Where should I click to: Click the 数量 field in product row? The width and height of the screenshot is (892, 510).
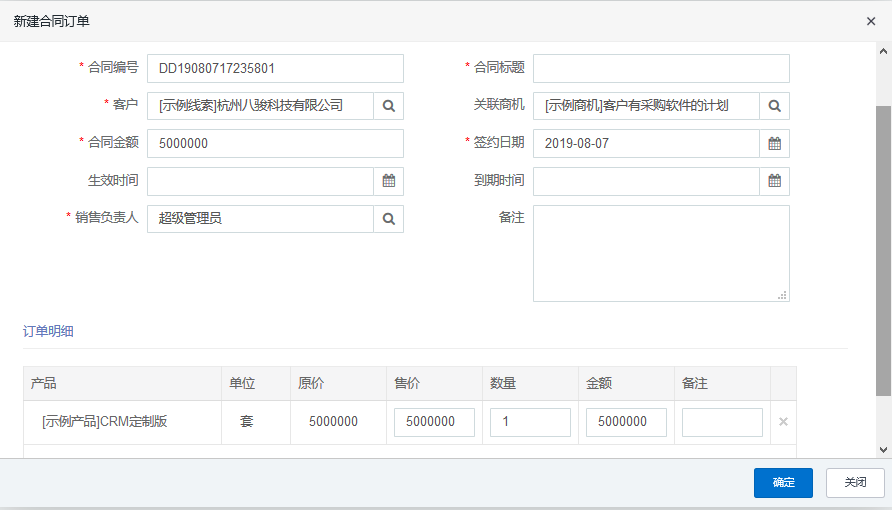530,422
